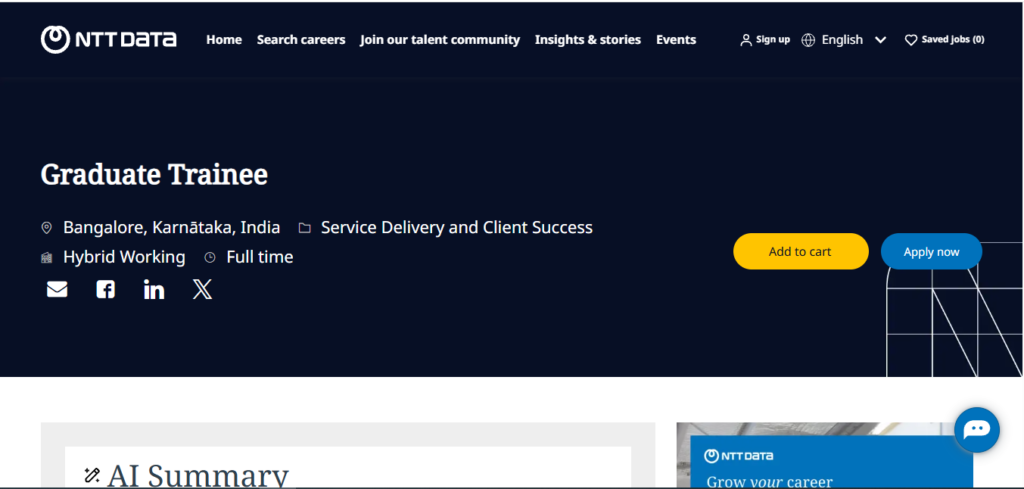The height and width of the screenshot is (489, 1024).
Task: Share job on X icon
Action: pos(202,289)
